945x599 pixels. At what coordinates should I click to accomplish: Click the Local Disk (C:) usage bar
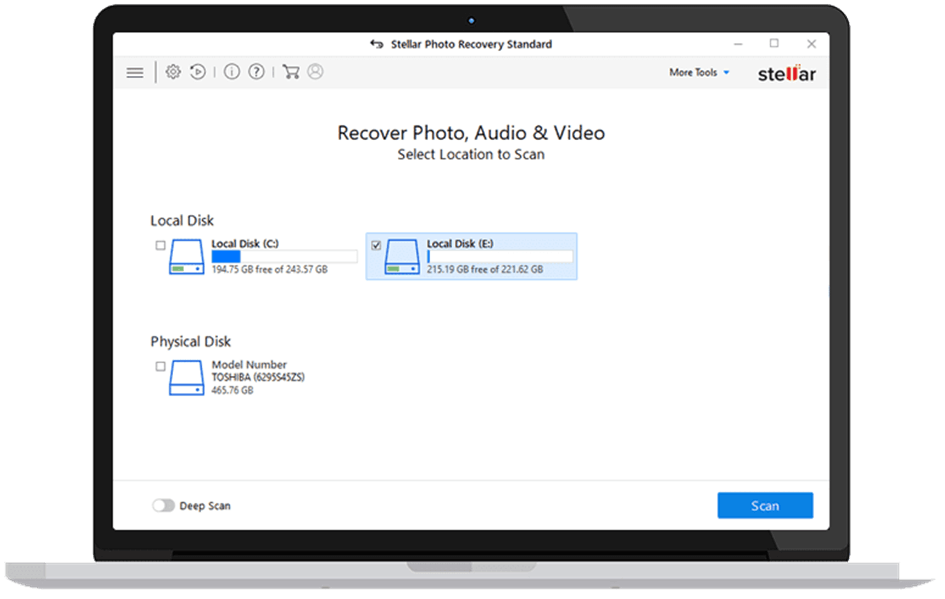coord(284,257)
